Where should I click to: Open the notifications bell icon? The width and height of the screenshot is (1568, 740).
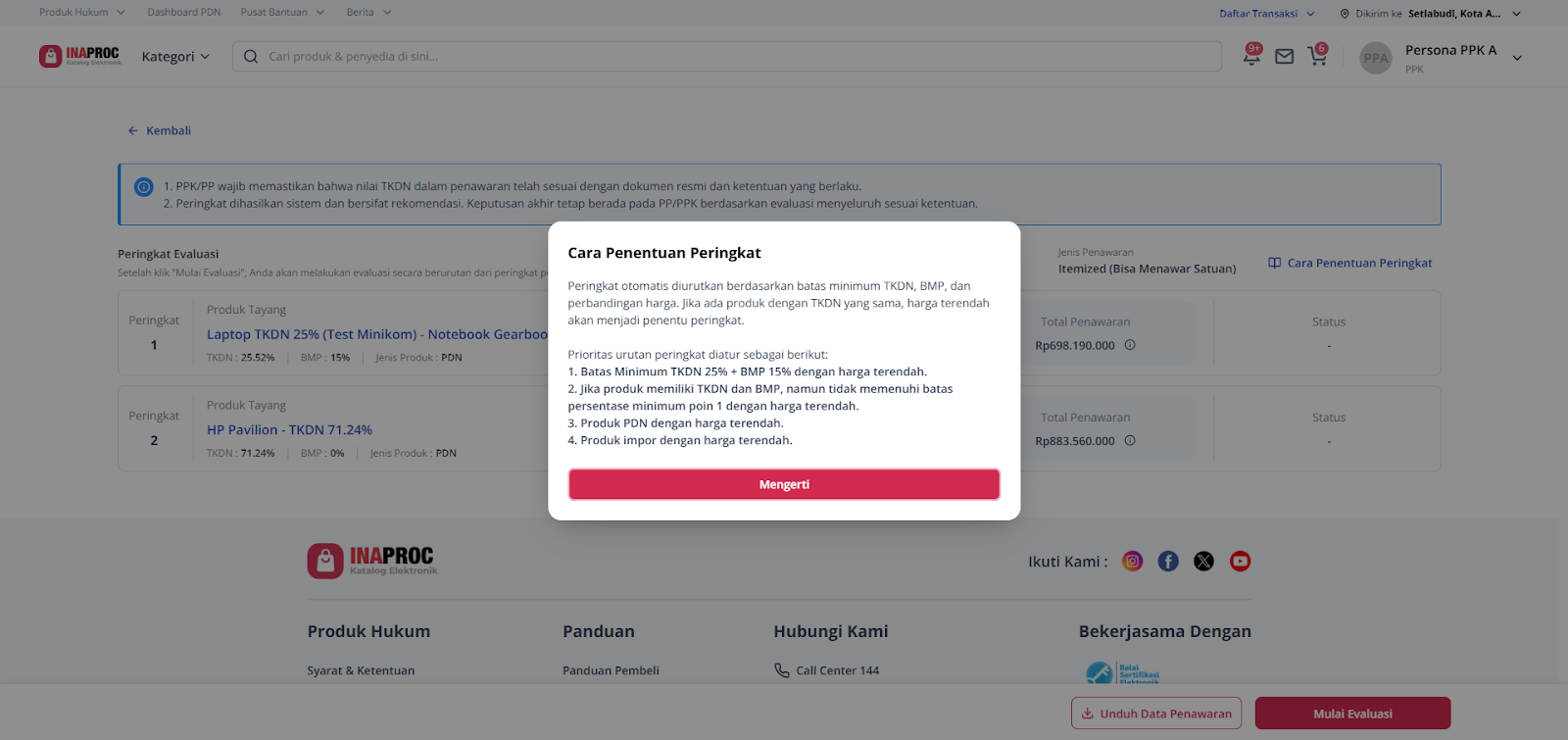1251,57
